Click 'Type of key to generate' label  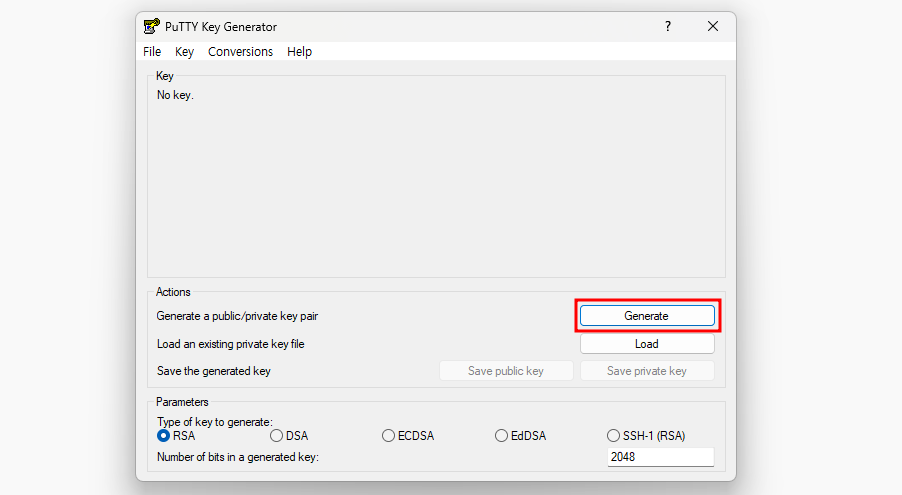point(215,422)
